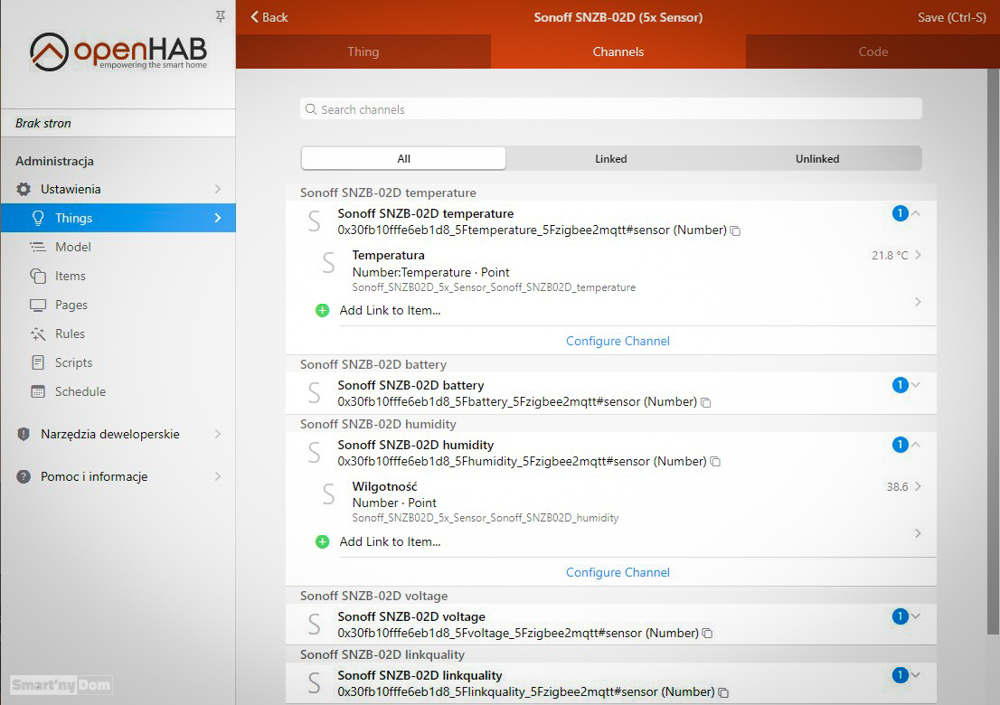Switch to the Channels tab

click(618, 52)
